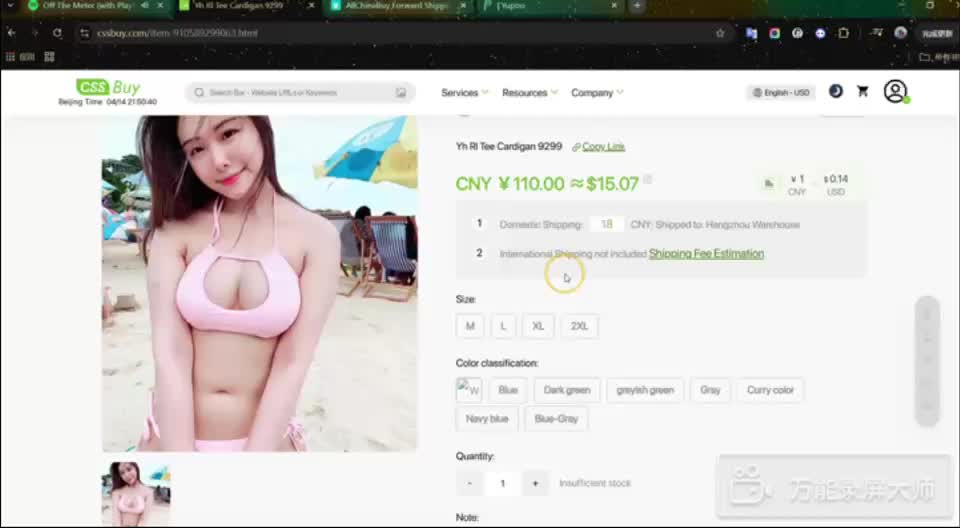Increase quantity with plus button
960x528 pixels.
click(x=535, y=483)
